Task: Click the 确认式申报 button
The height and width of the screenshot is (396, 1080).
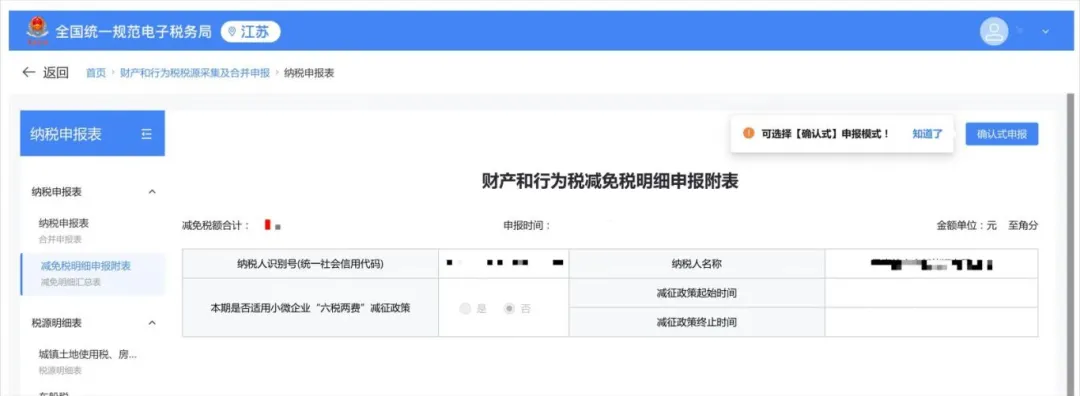Action: (1001, 134)
